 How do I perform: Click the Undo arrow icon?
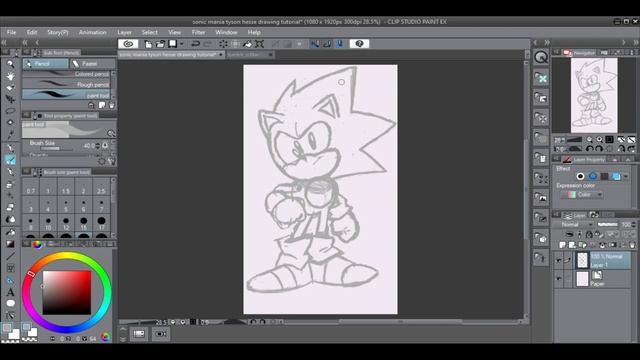(x=196, y=44)
